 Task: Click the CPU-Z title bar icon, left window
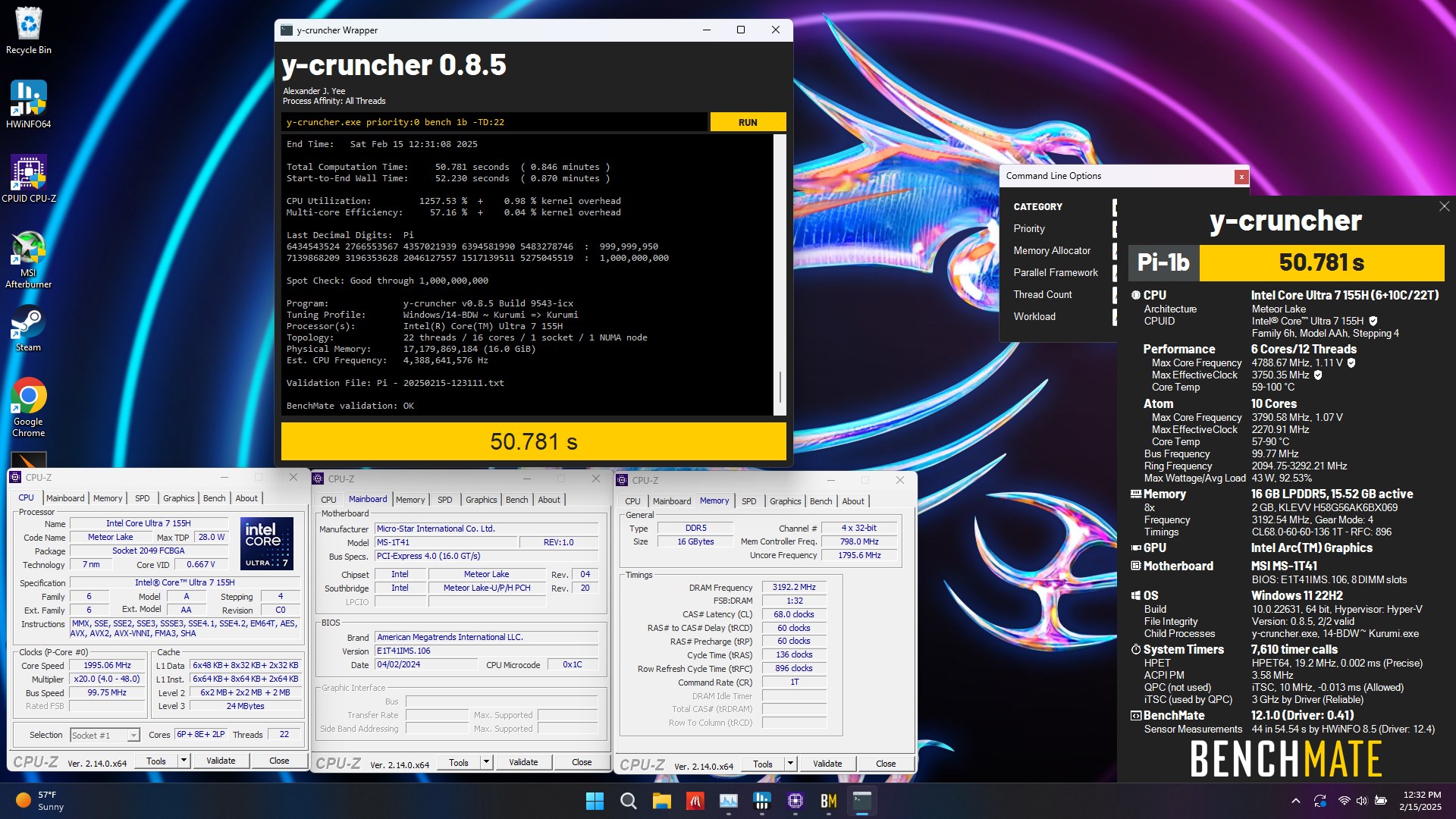point(15,477)
